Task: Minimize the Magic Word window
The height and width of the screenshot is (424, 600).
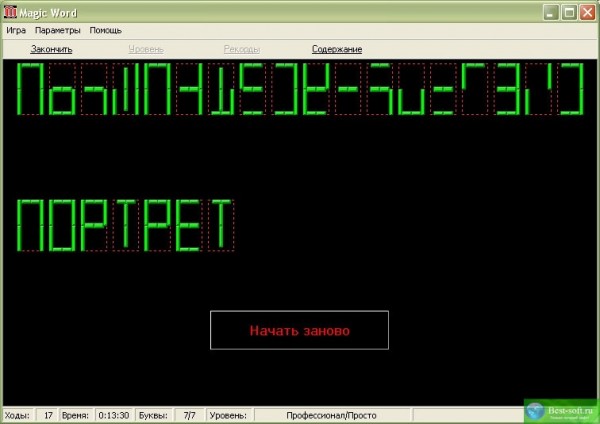Action: point(551,13)
